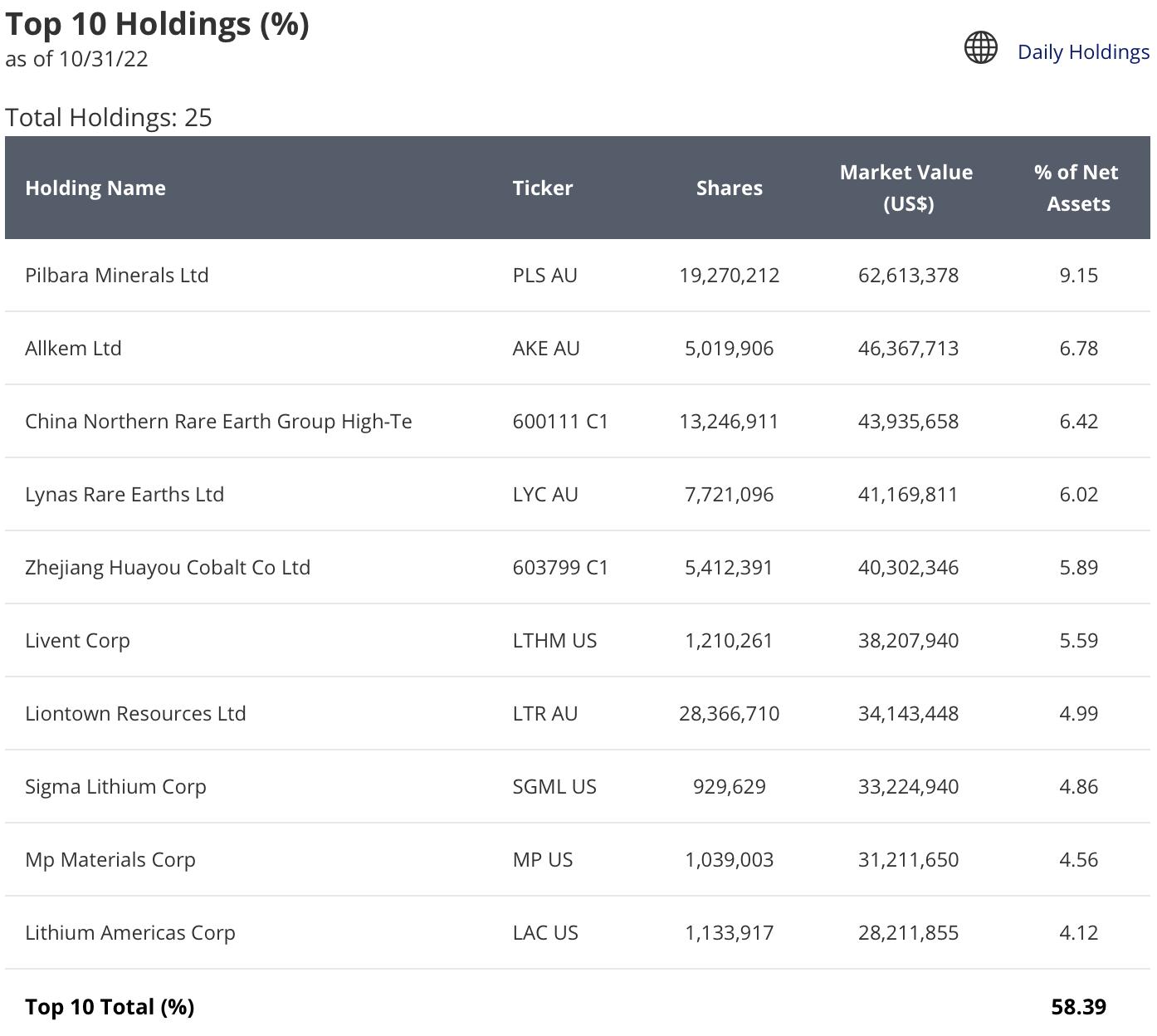
Task: Click market value 41,169,811
Action: [x=909, y=494]
